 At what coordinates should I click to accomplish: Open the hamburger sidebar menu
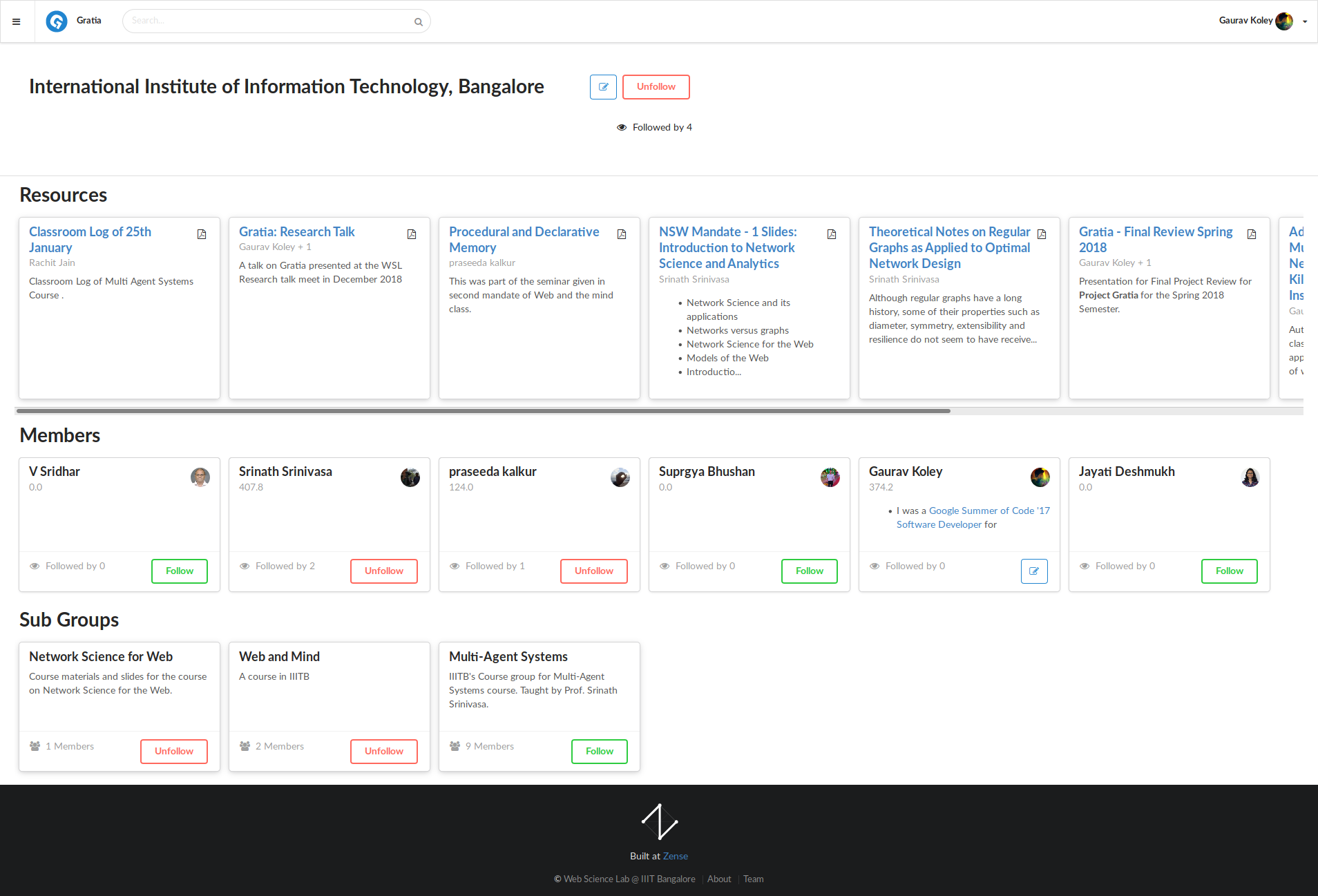tap(17, 21)
